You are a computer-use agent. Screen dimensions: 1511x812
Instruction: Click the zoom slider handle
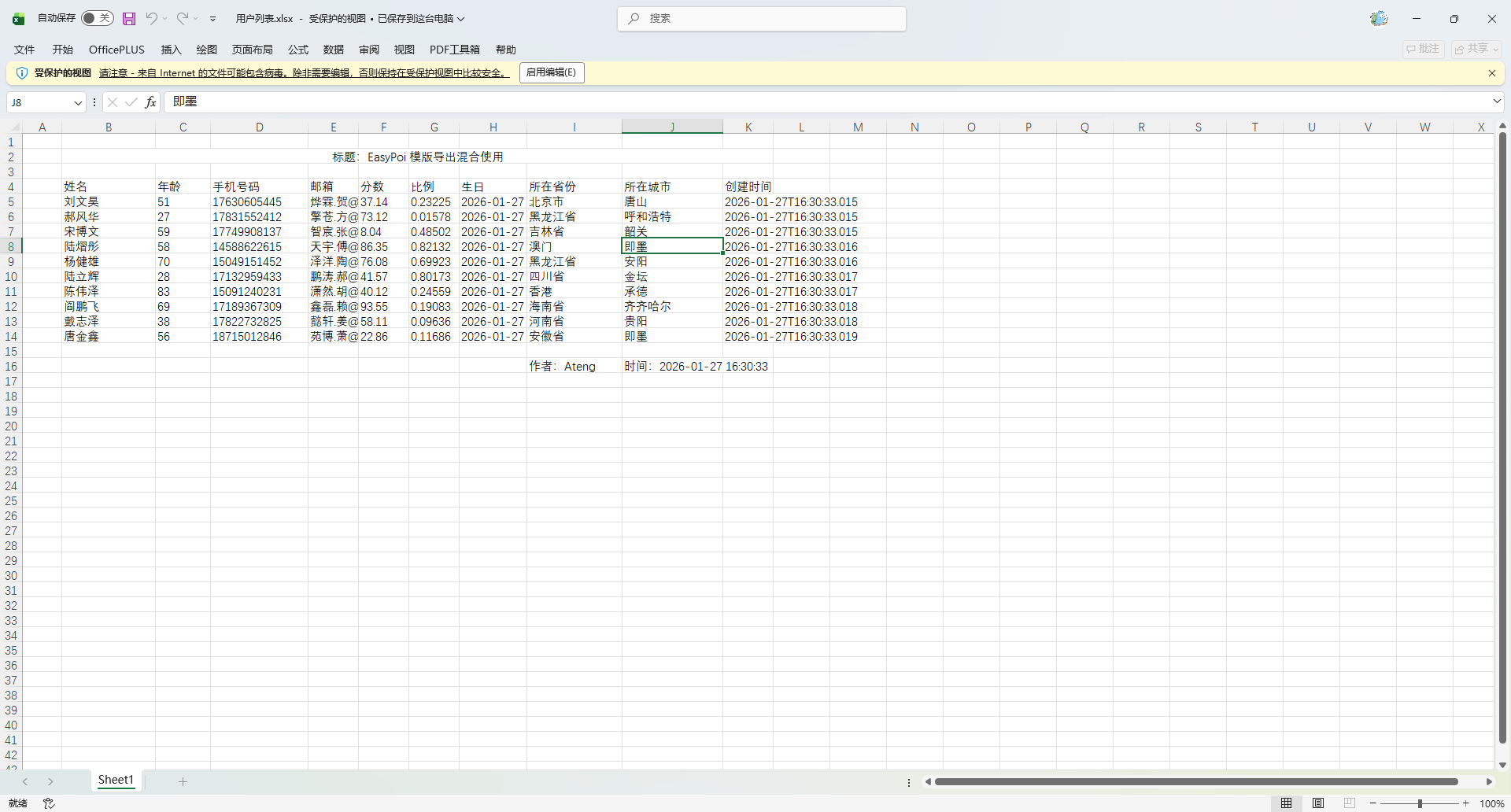[x=1420, y=803]
